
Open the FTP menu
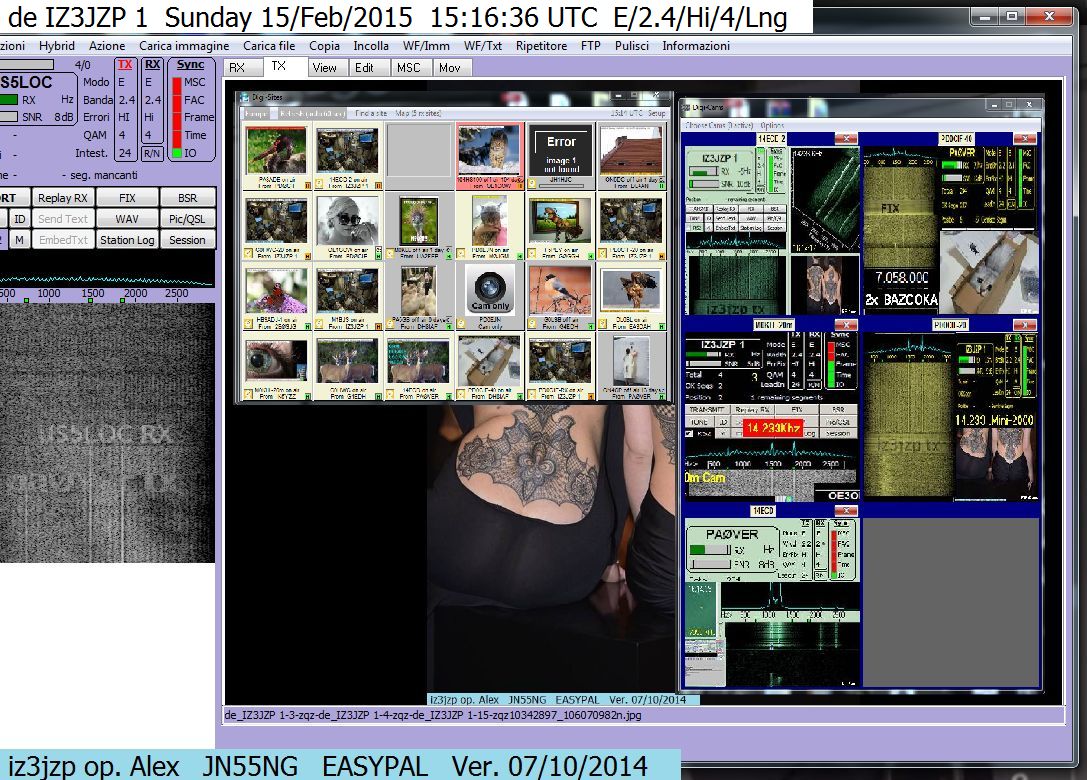pos(591,46)
